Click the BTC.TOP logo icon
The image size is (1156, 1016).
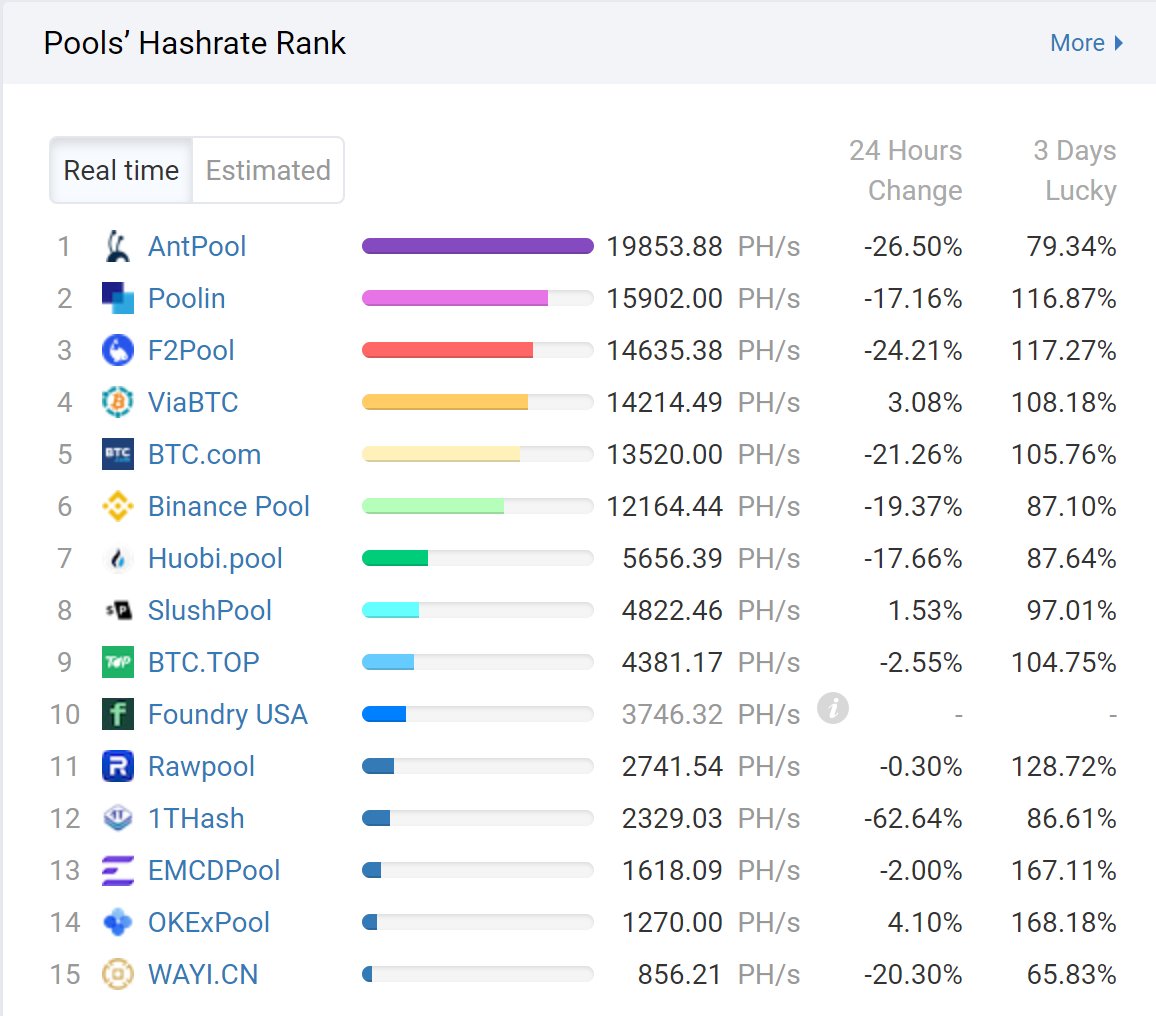click(x=117, y=662)
